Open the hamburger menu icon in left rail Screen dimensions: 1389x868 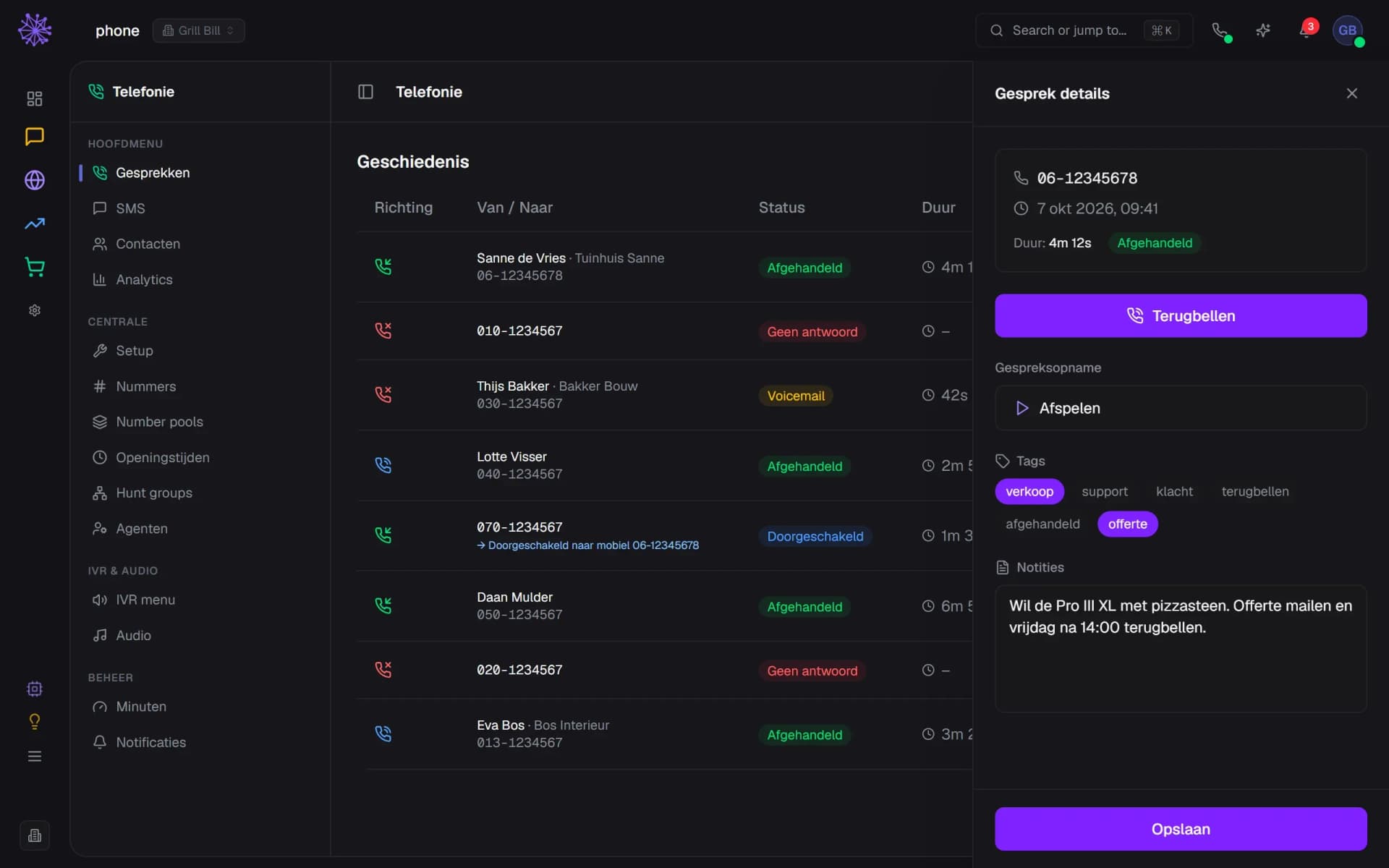pyautogui.click(x=35, y=757)
